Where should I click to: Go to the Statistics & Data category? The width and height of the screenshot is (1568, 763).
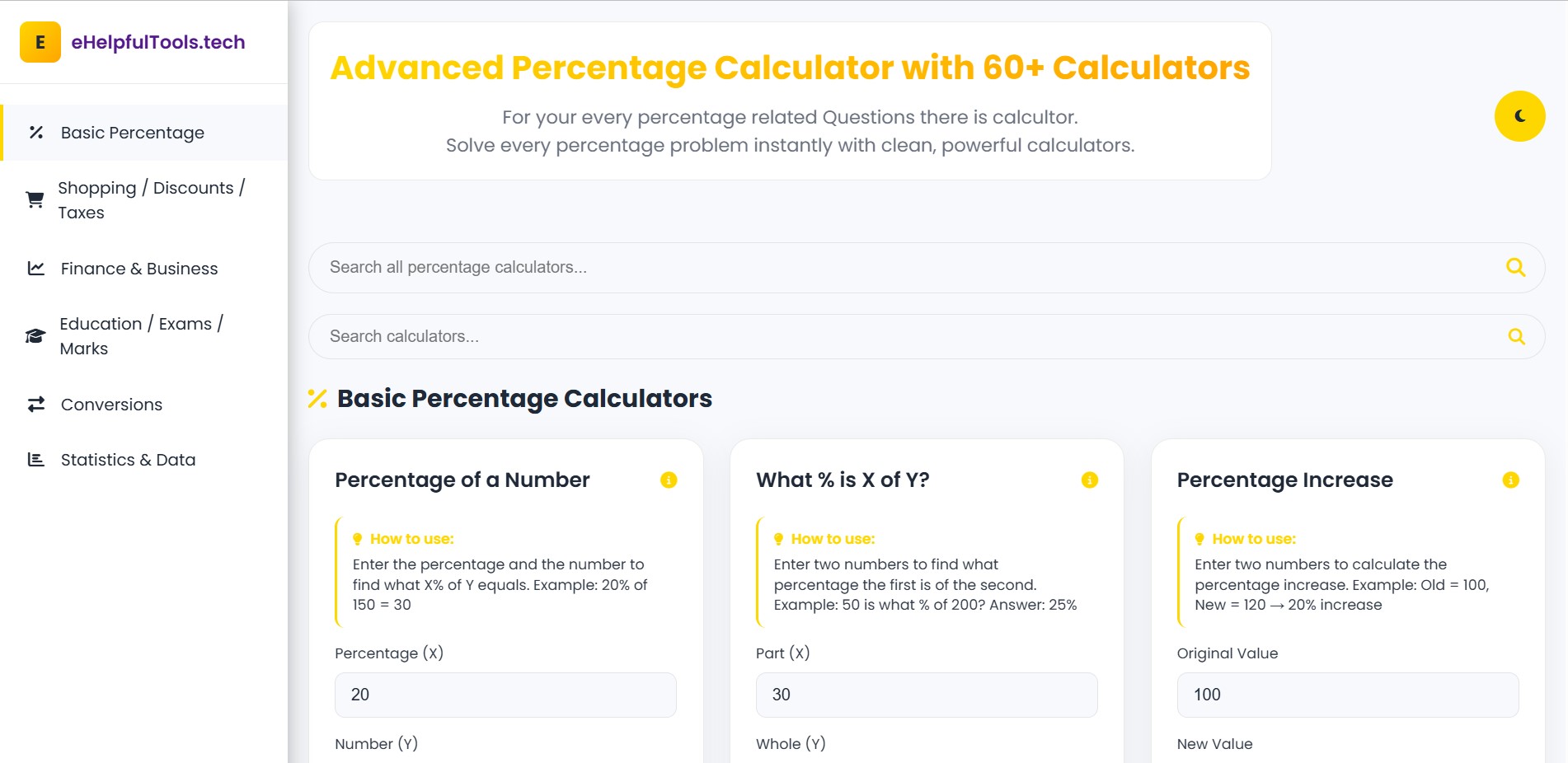click(x=127, y=459)
